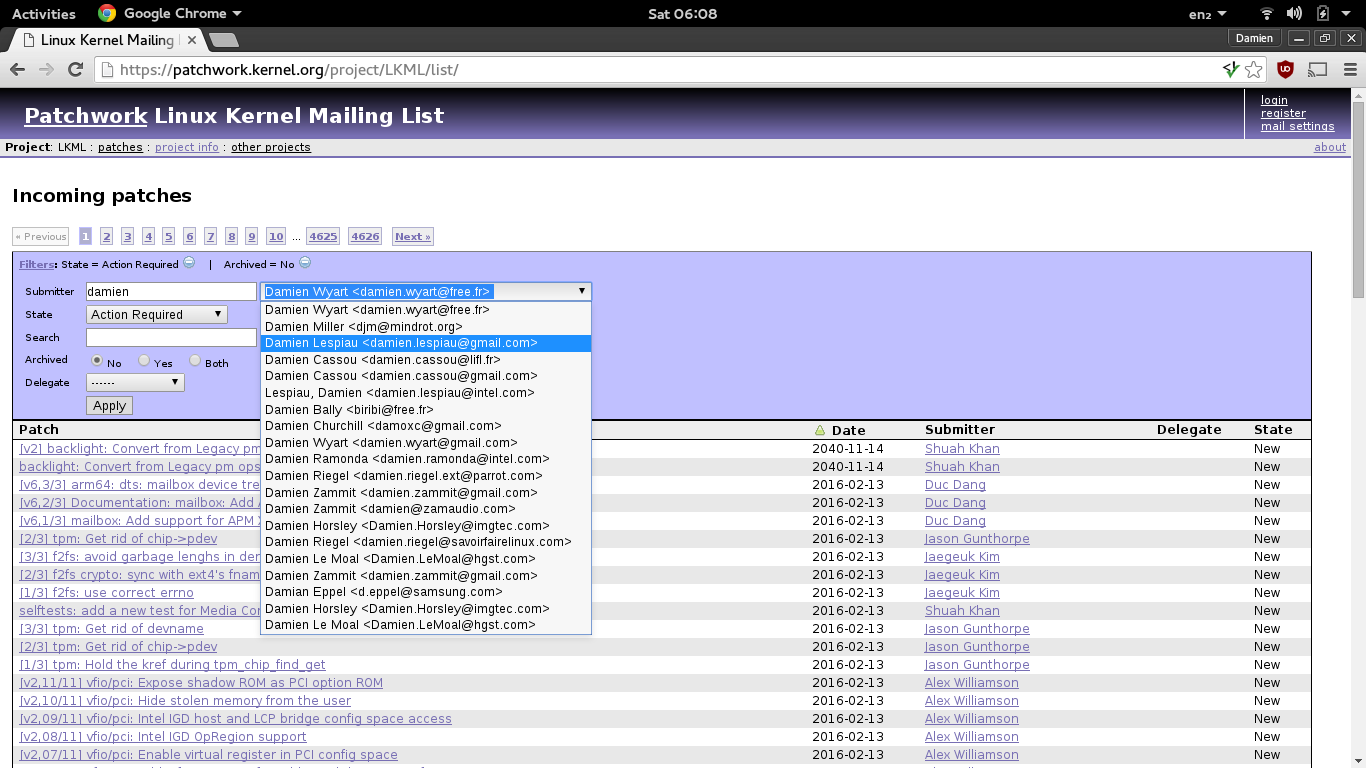The width and height of the screenshot is (1366, 768).
Task: Switch to the Linux Kernel Mailing tab
Action: [x=108, y=40]
